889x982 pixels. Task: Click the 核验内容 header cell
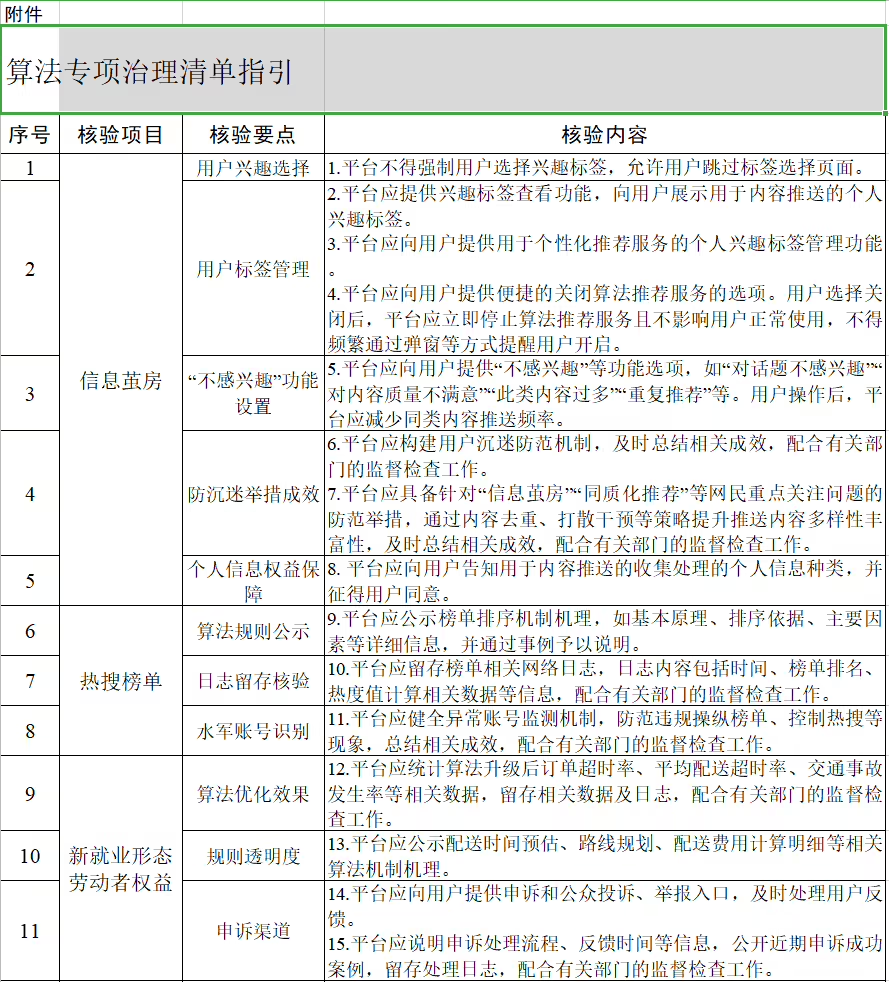pos(604,135)
